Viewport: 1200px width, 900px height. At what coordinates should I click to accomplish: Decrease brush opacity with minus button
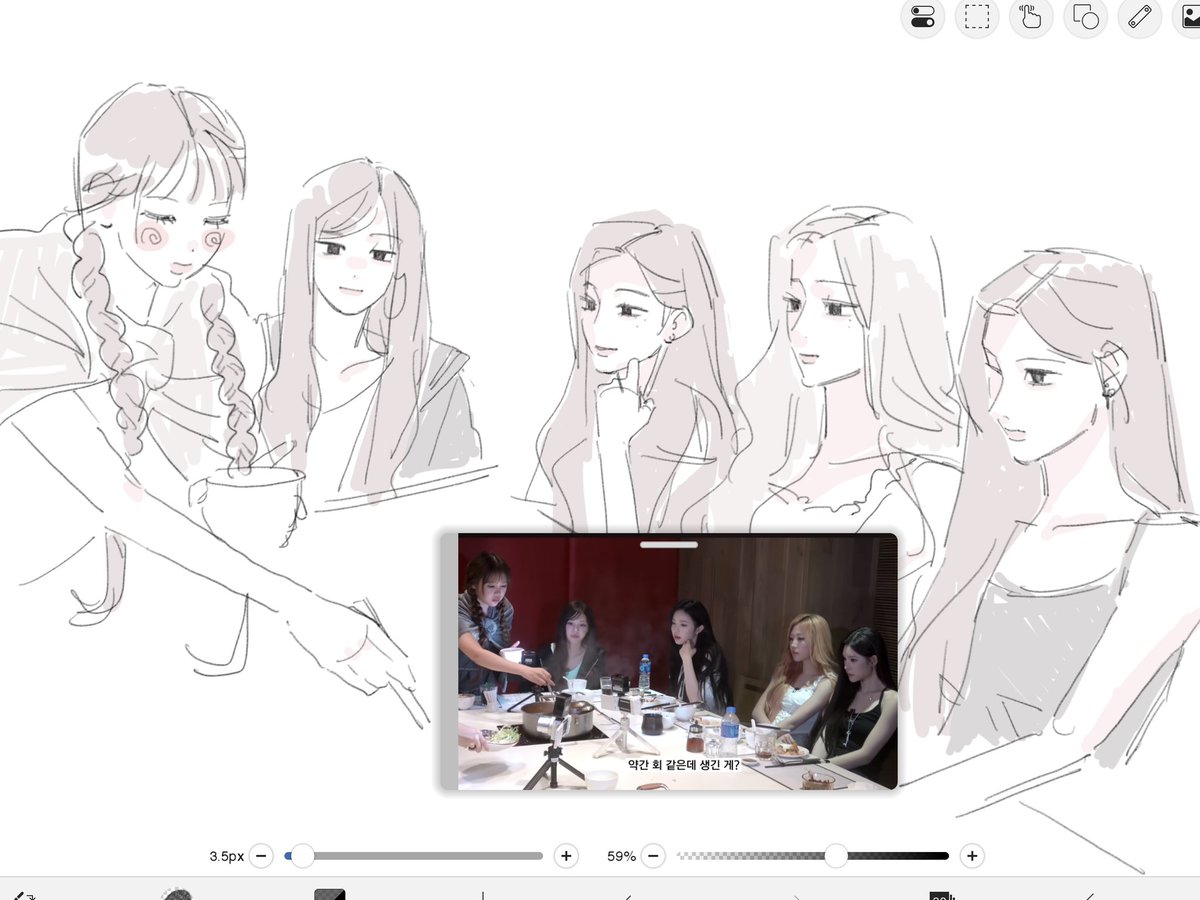click(653, 856)
